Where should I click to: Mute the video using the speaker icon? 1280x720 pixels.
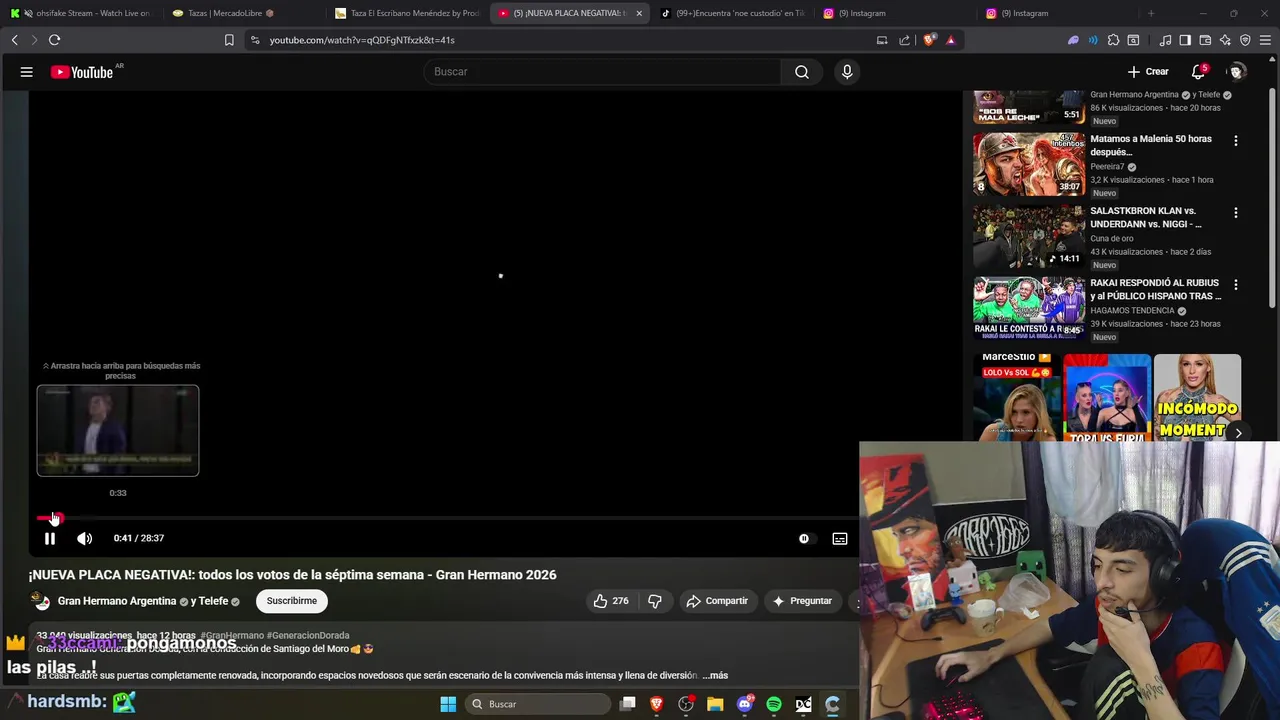(x=85, y=538)
